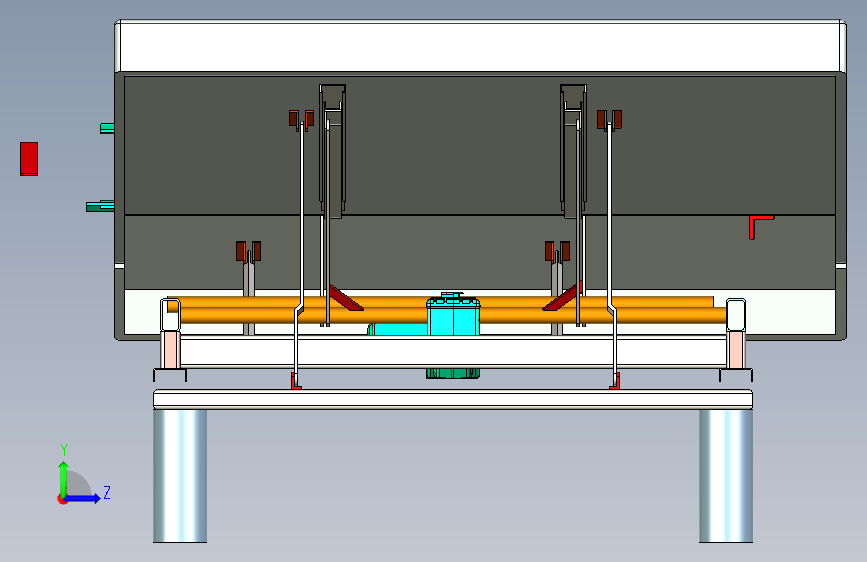Select the red origin sphere of the coordinate triad

point(61,499)
